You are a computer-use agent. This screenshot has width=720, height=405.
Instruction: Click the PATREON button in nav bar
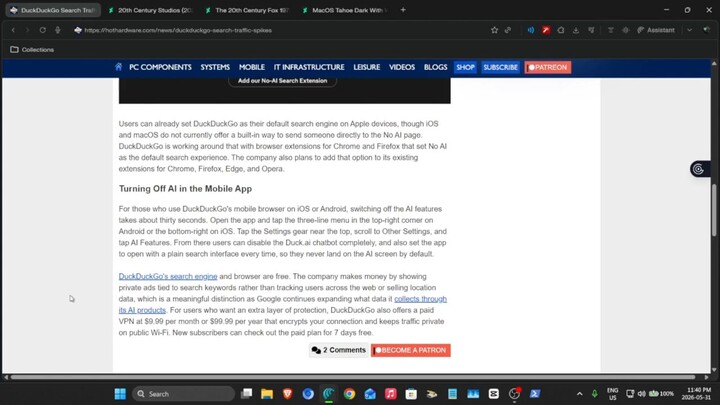548,67
